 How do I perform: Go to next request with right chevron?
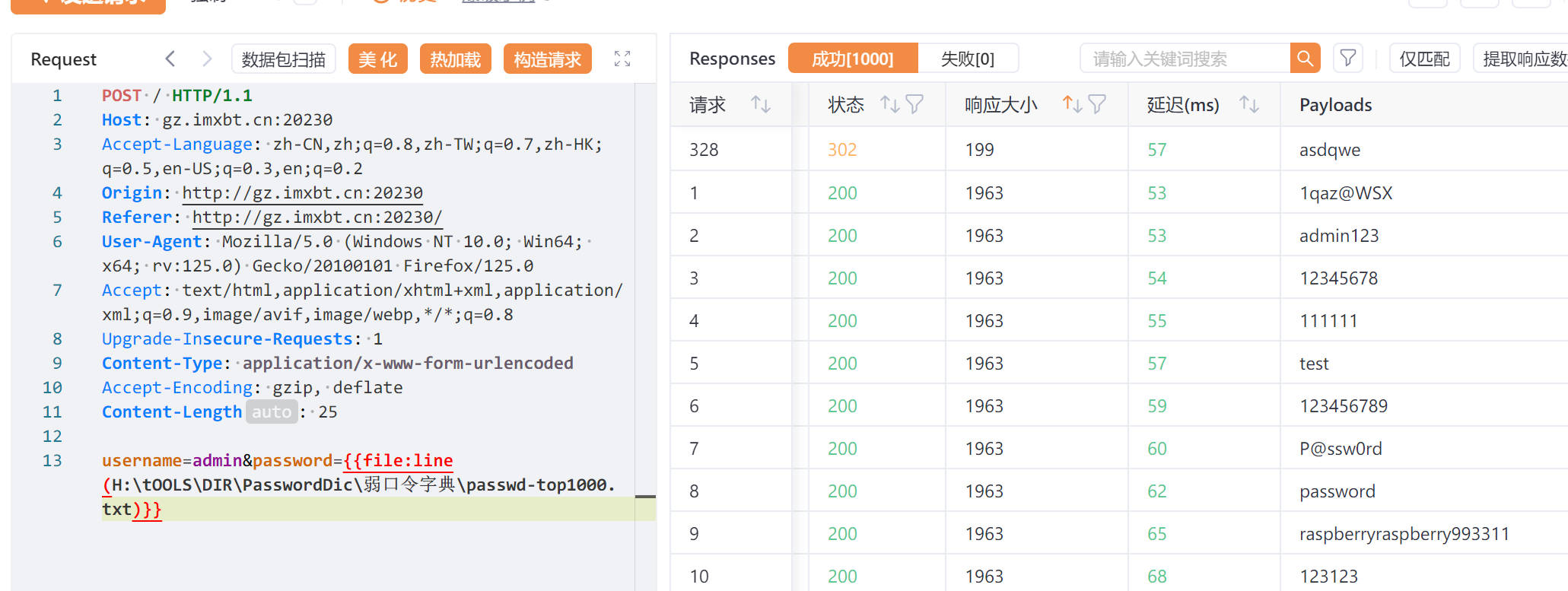tap(207, 59)
